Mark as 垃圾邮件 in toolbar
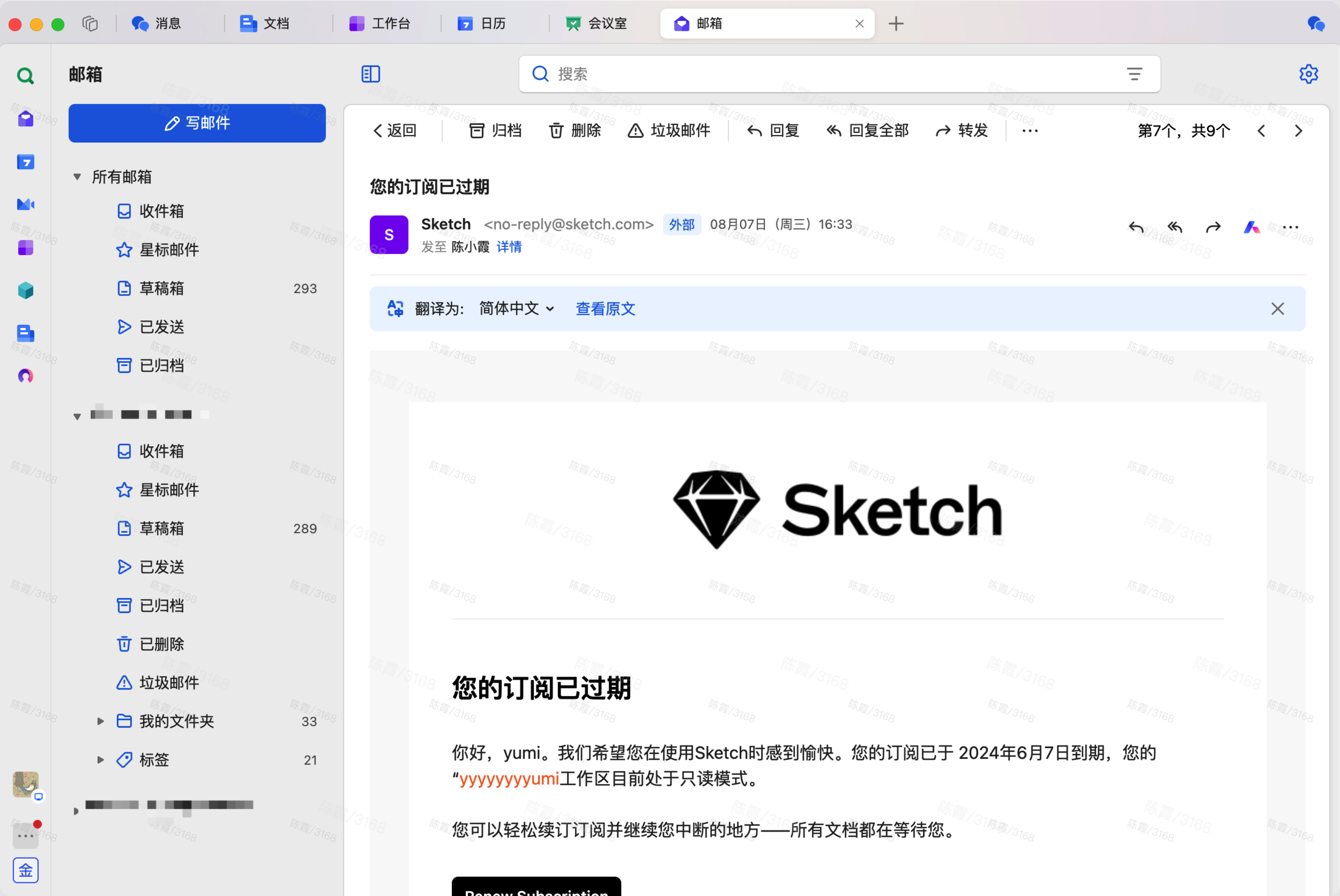The image size is (1340, 896). (x=669, y=131)
